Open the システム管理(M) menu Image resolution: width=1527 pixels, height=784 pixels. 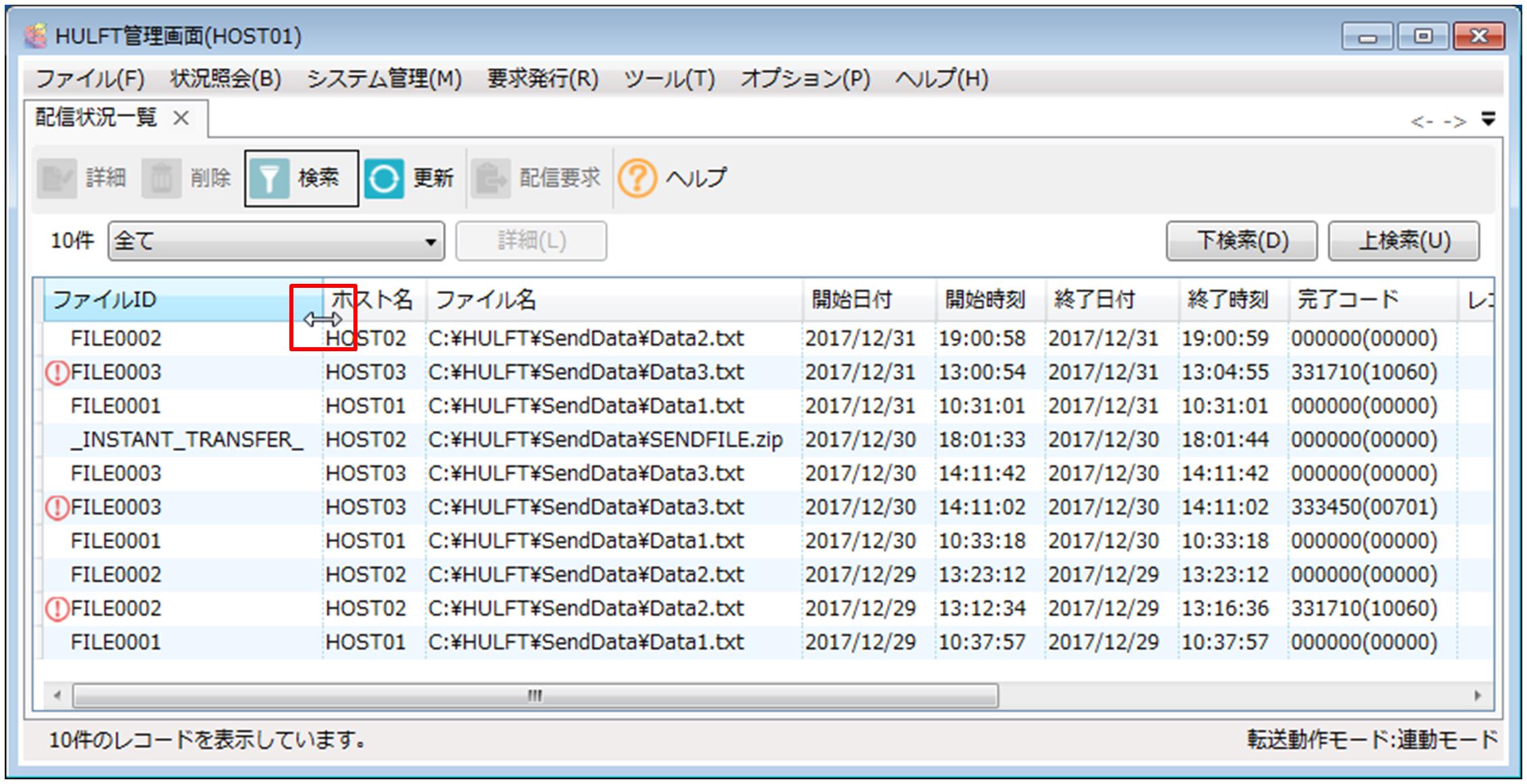click(x=384, y=79)
